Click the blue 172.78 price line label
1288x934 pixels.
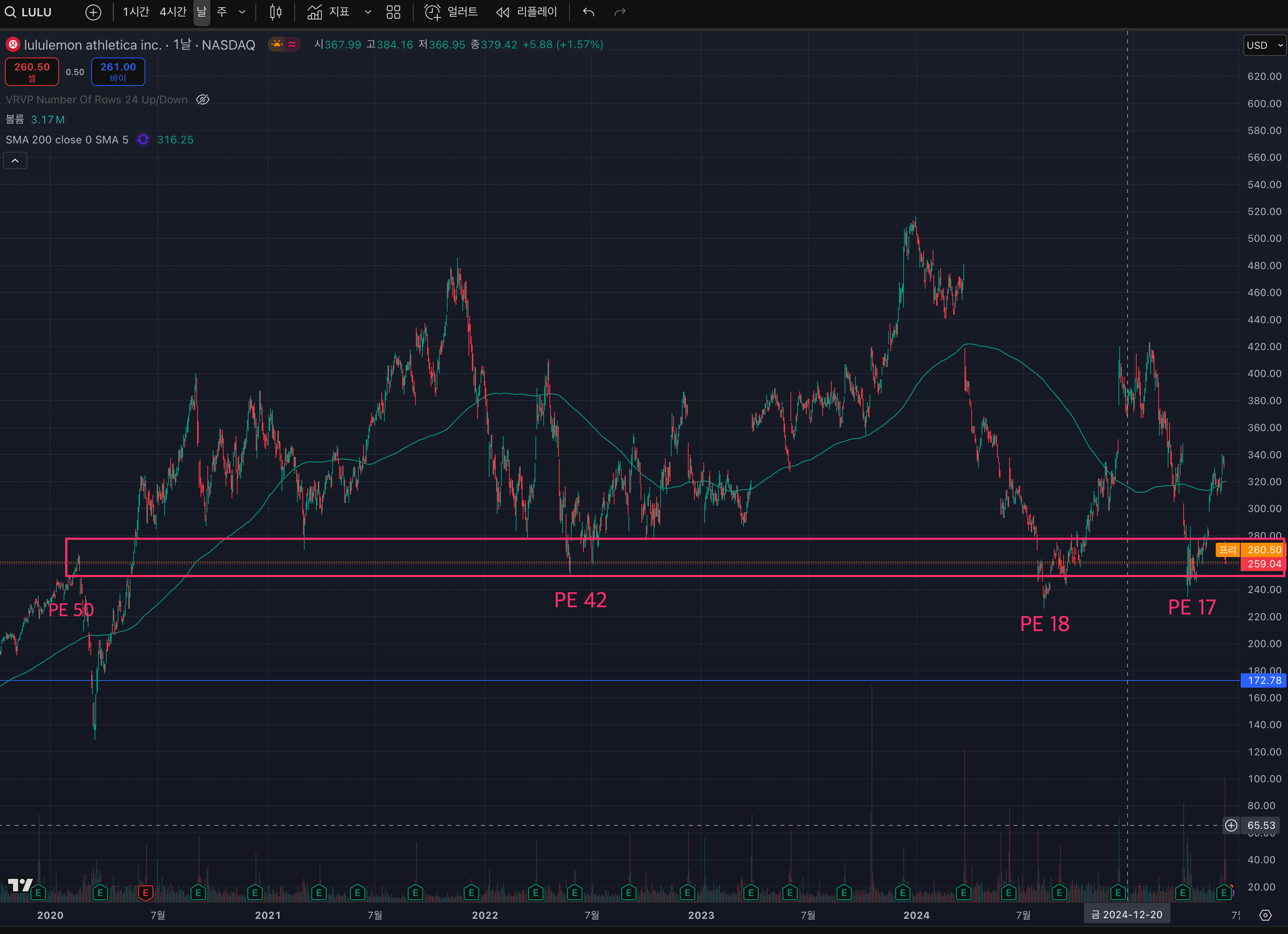[x=1263, y=680]
